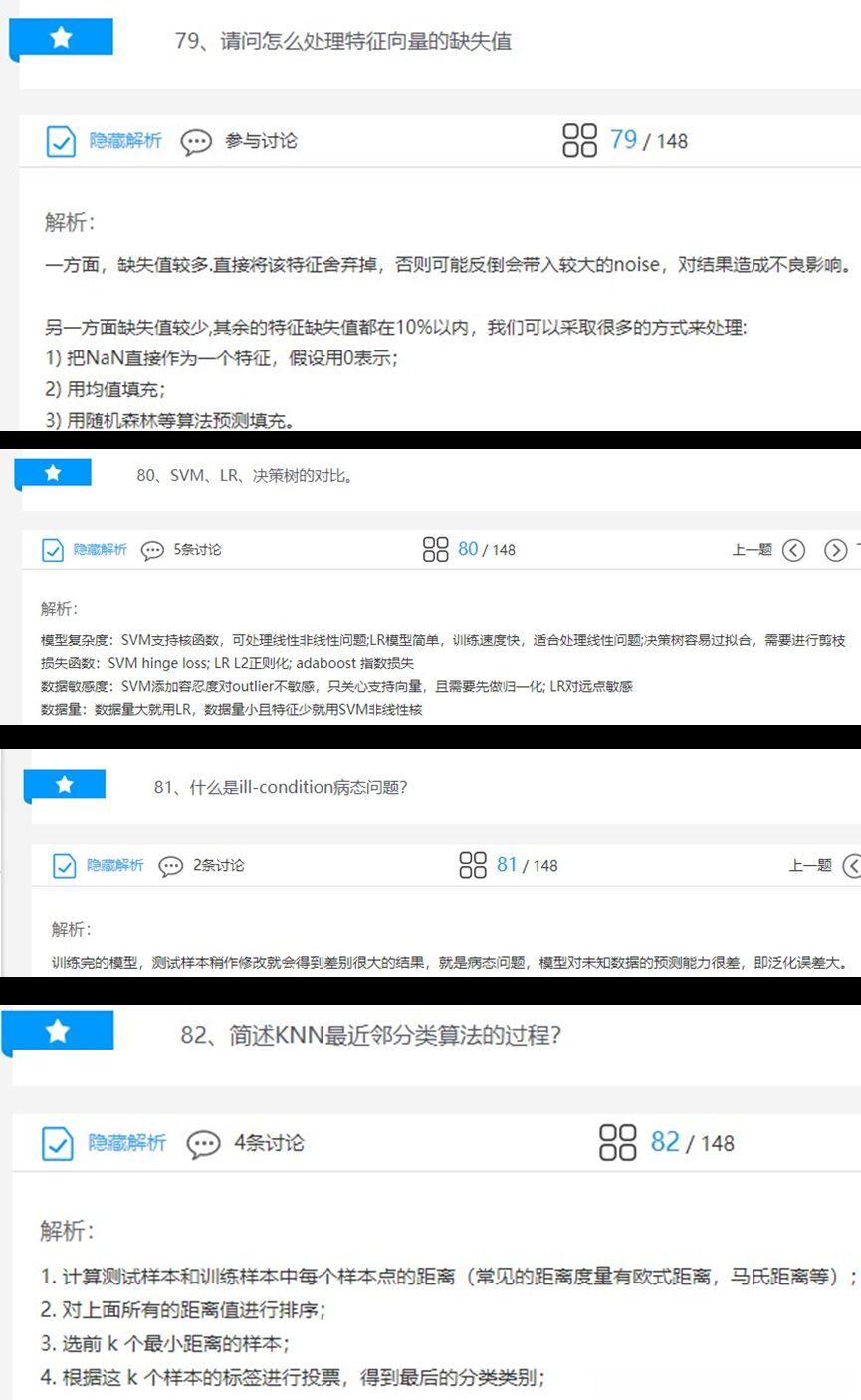Click the 80 / 148 question counter

coord(487,549)
